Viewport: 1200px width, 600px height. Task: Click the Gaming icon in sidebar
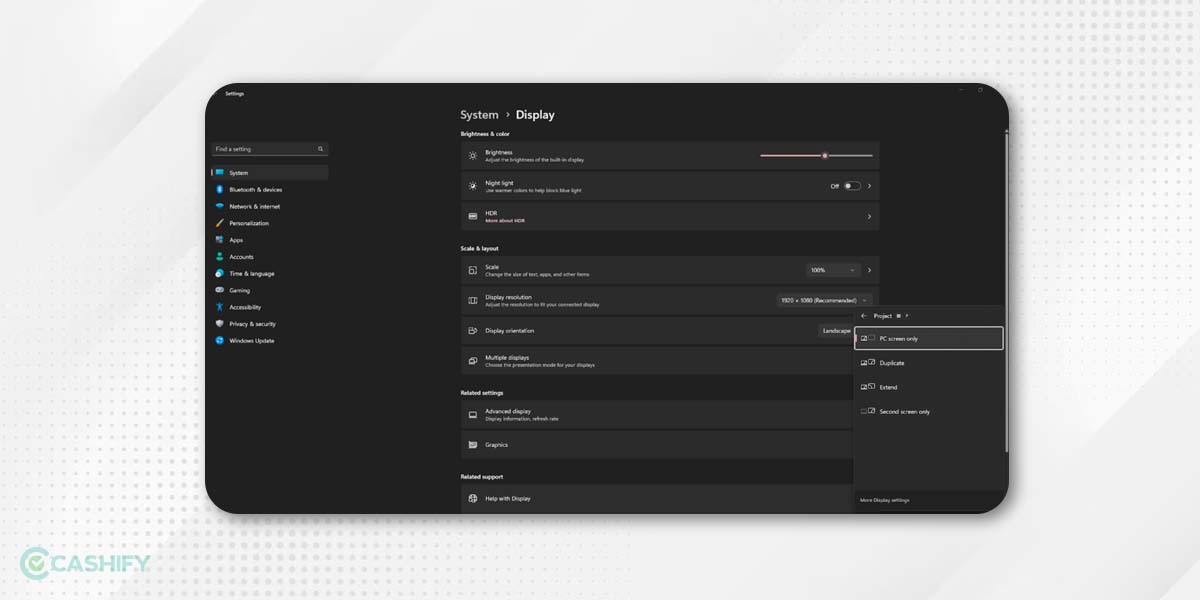219,291
